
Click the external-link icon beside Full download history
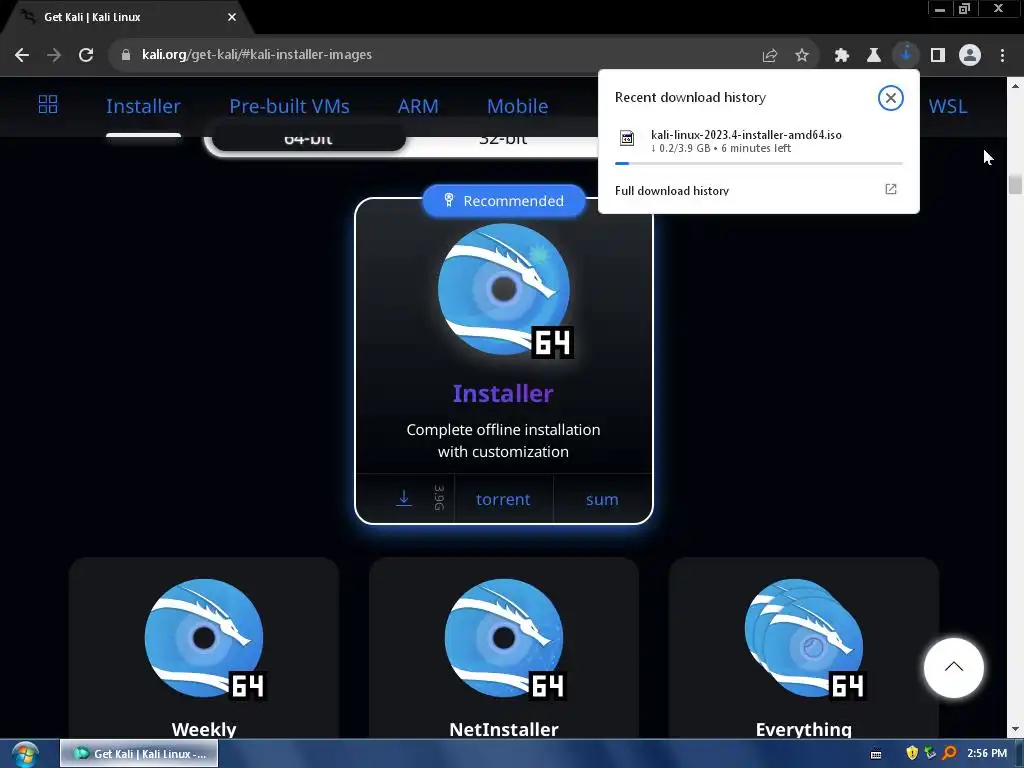891,189
